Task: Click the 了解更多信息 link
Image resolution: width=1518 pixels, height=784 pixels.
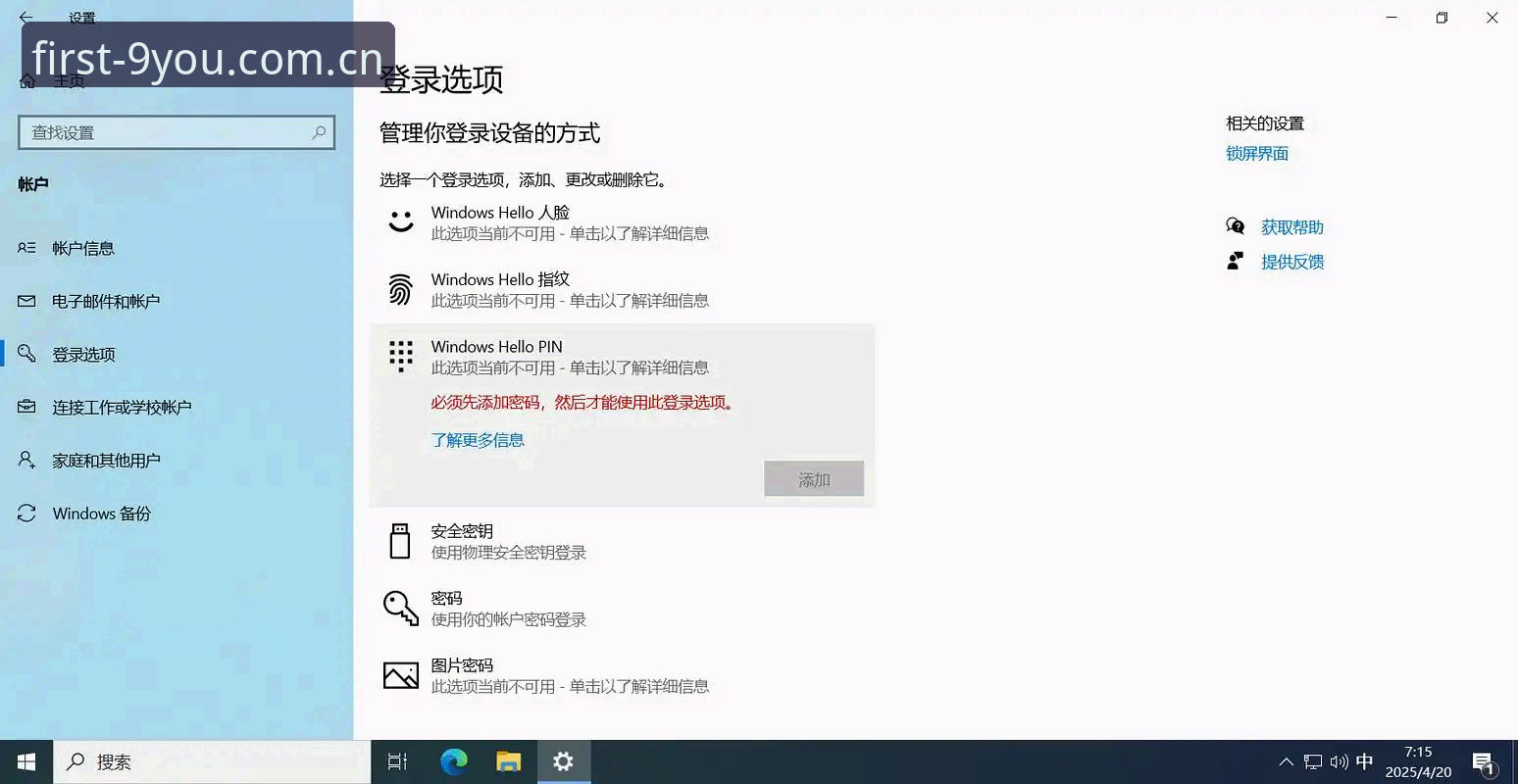Action: pos(478,440)
